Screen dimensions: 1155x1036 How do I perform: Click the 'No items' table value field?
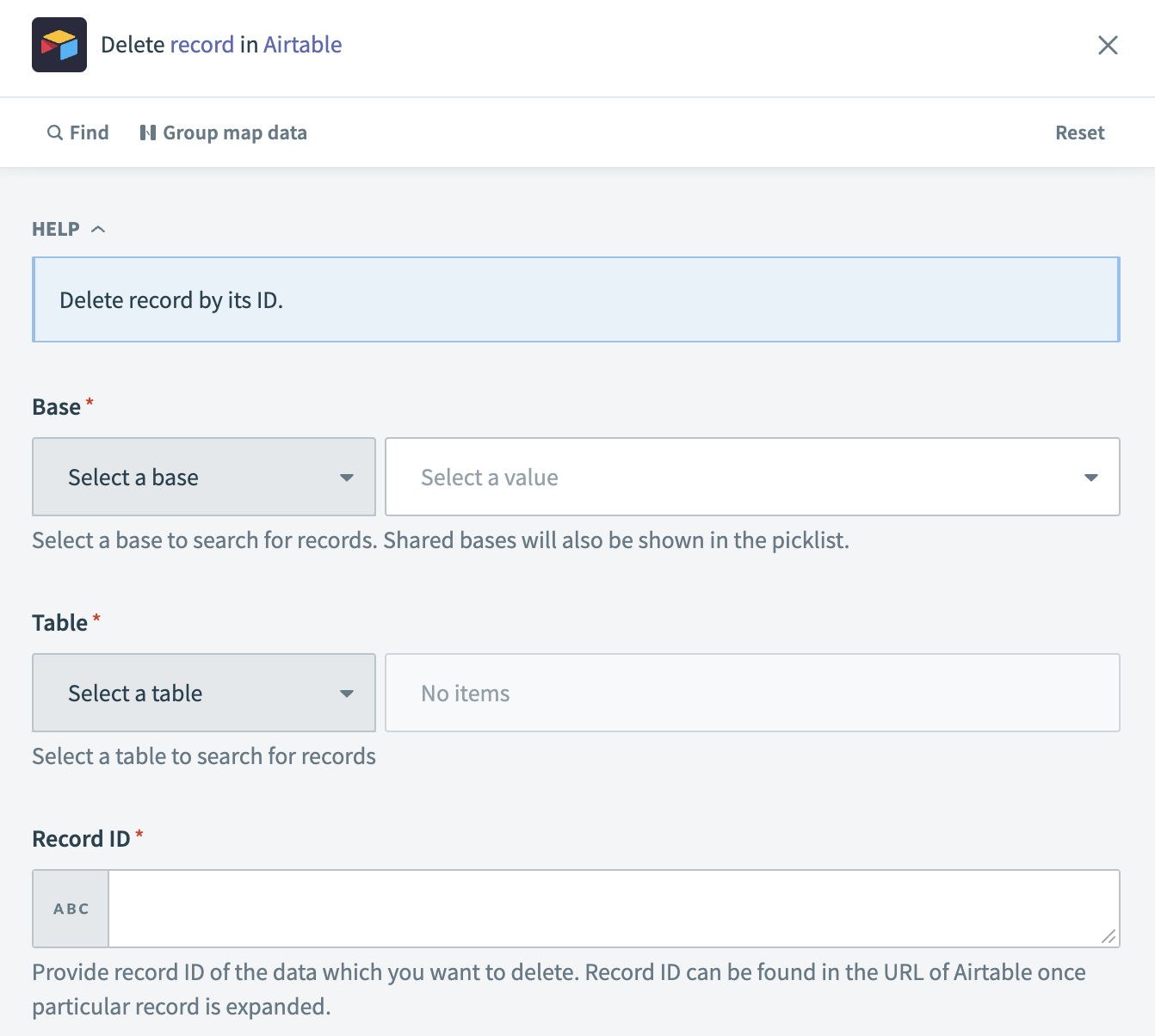751,694
